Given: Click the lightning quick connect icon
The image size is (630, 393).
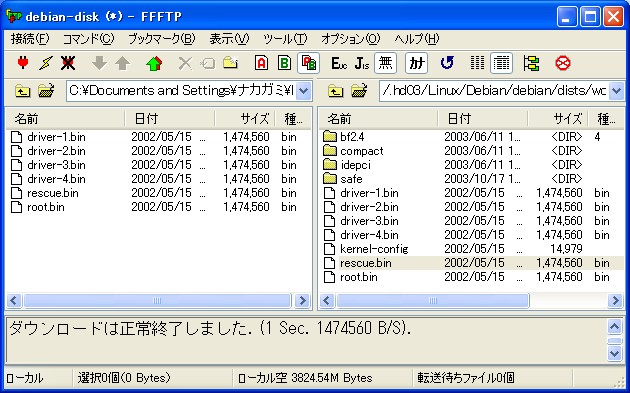Looking at the screenshot, I should click(x=45, y=63).
